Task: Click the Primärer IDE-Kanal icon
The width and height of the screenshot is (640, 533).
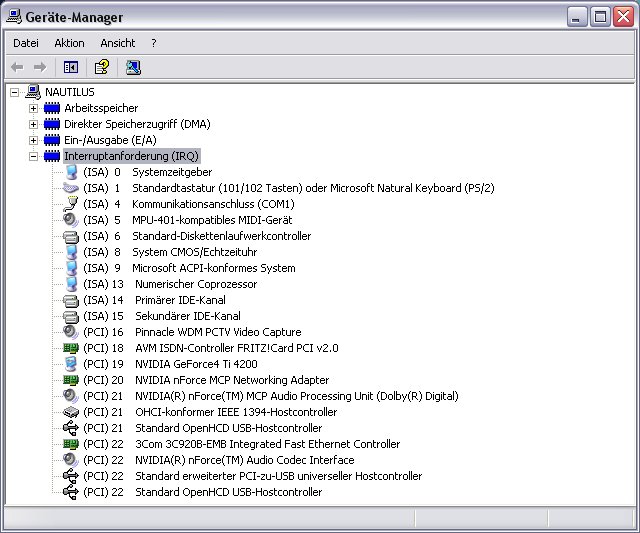Action: point(71,300)
